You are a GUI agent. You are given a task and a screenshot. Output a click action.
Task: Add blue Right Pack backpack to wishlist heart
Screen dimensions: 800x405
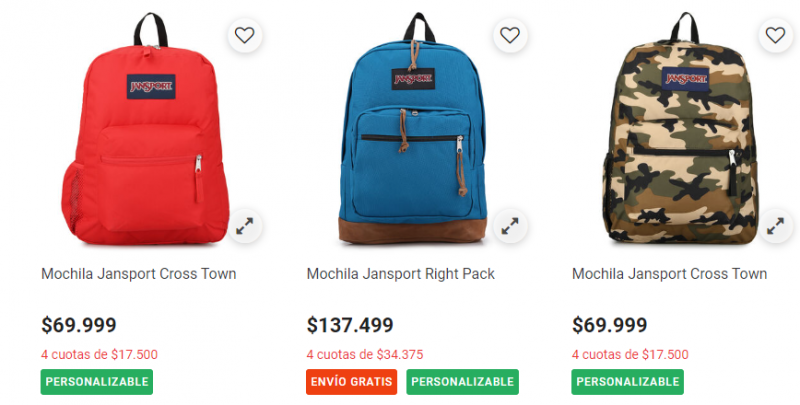click(510, 35)
